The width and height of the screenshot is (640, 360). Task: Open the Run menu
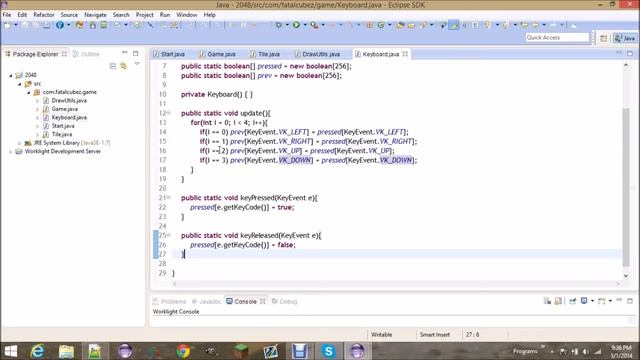[x=165, y=15]
